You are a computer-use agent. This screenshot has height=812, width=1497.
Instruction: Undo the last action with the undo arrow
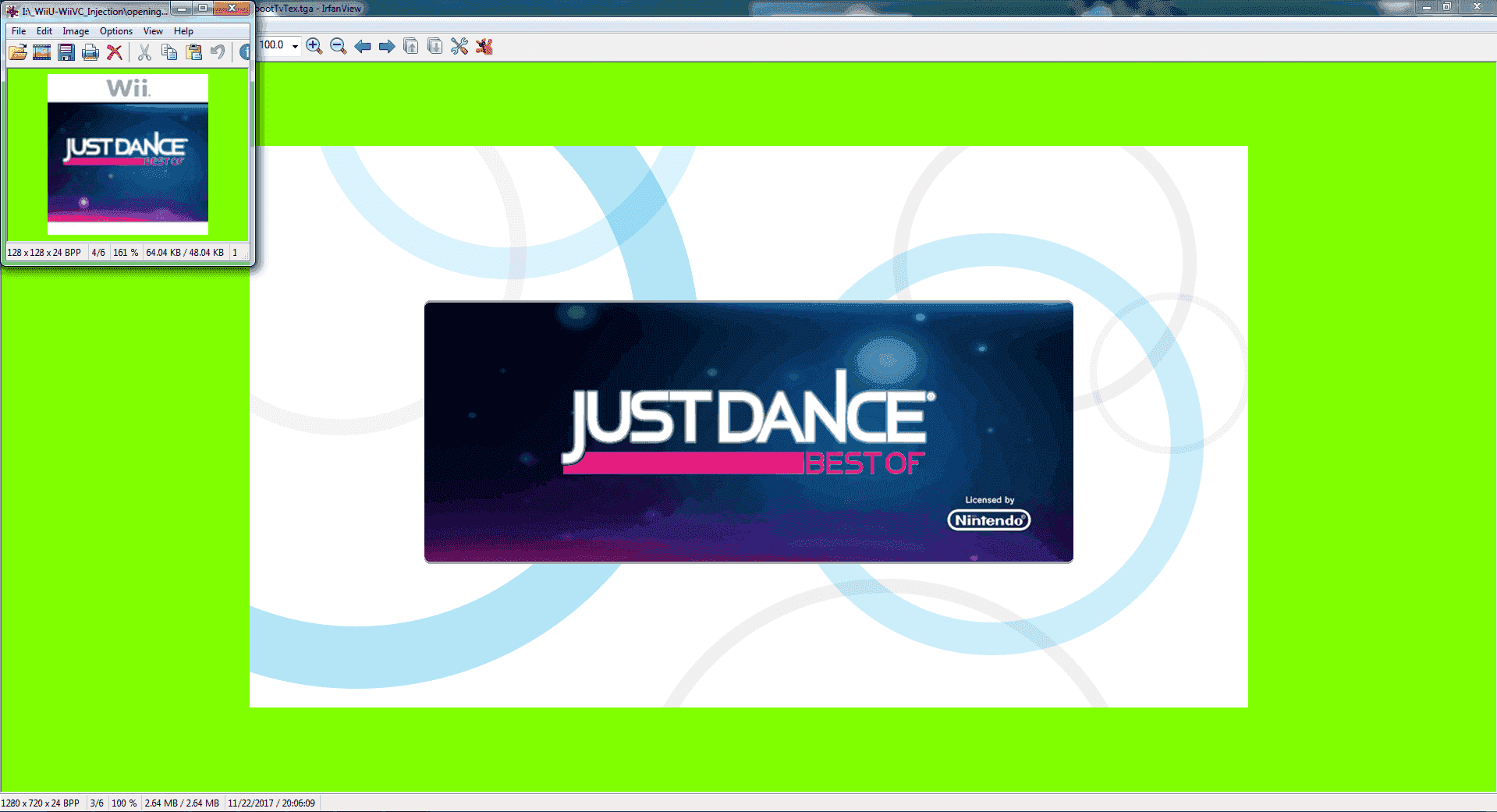point(218,52)
